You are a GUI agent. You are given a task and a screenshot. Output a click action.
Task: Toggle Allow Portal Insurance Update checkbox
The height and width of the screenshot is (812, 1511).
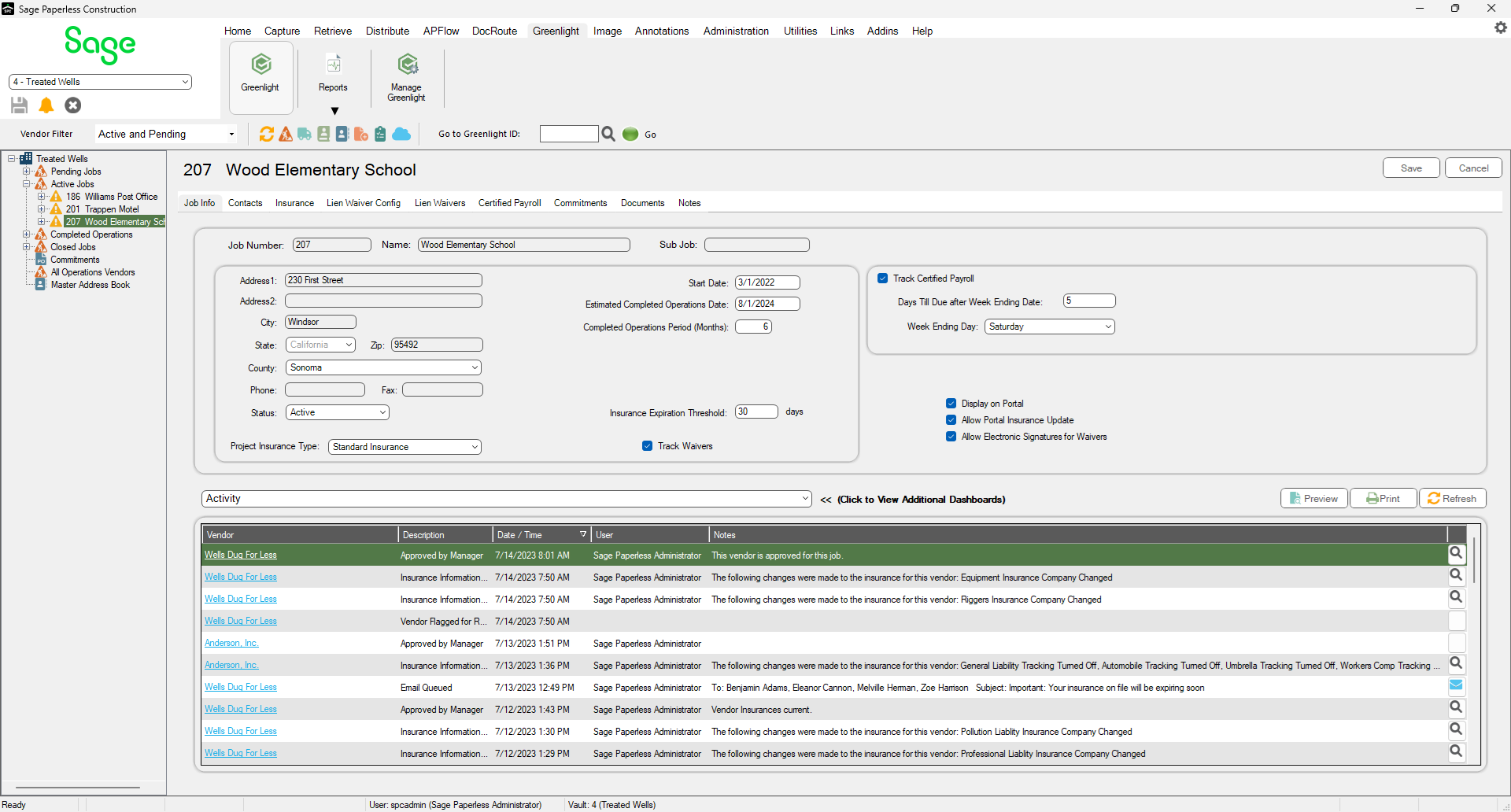point(951,420)
